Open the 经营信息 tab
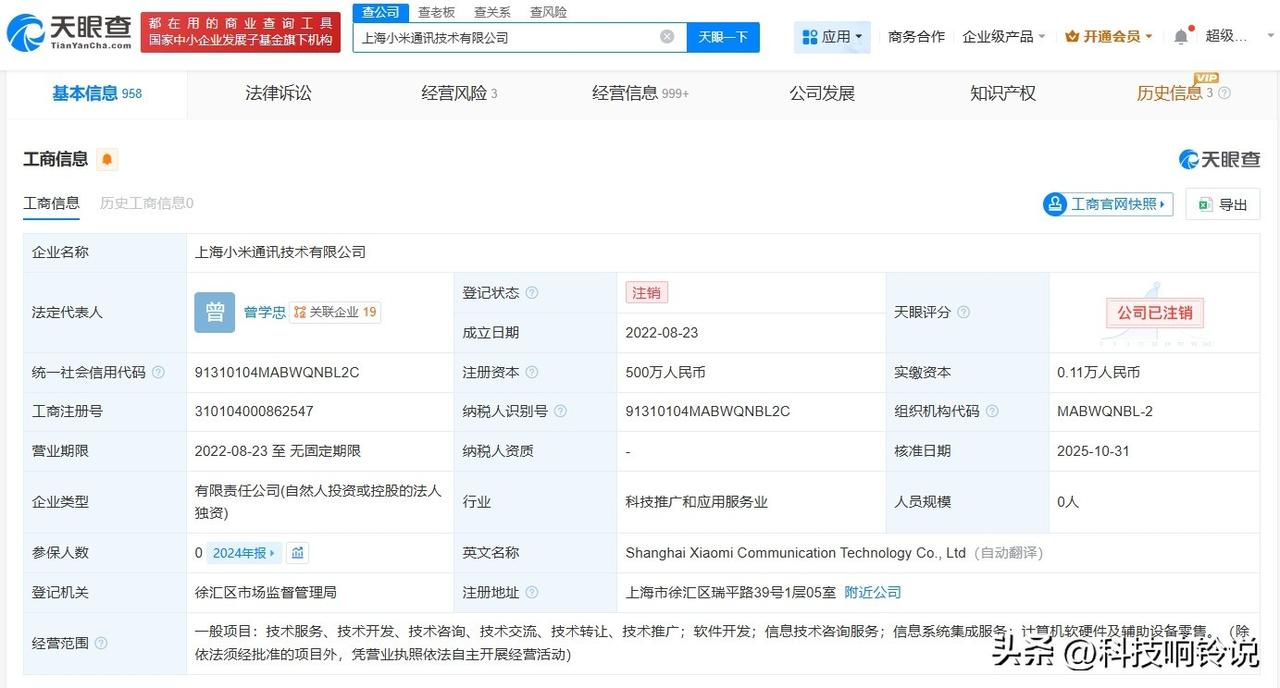The height and width of the screenshot is (688, 1280). [640, 93]
